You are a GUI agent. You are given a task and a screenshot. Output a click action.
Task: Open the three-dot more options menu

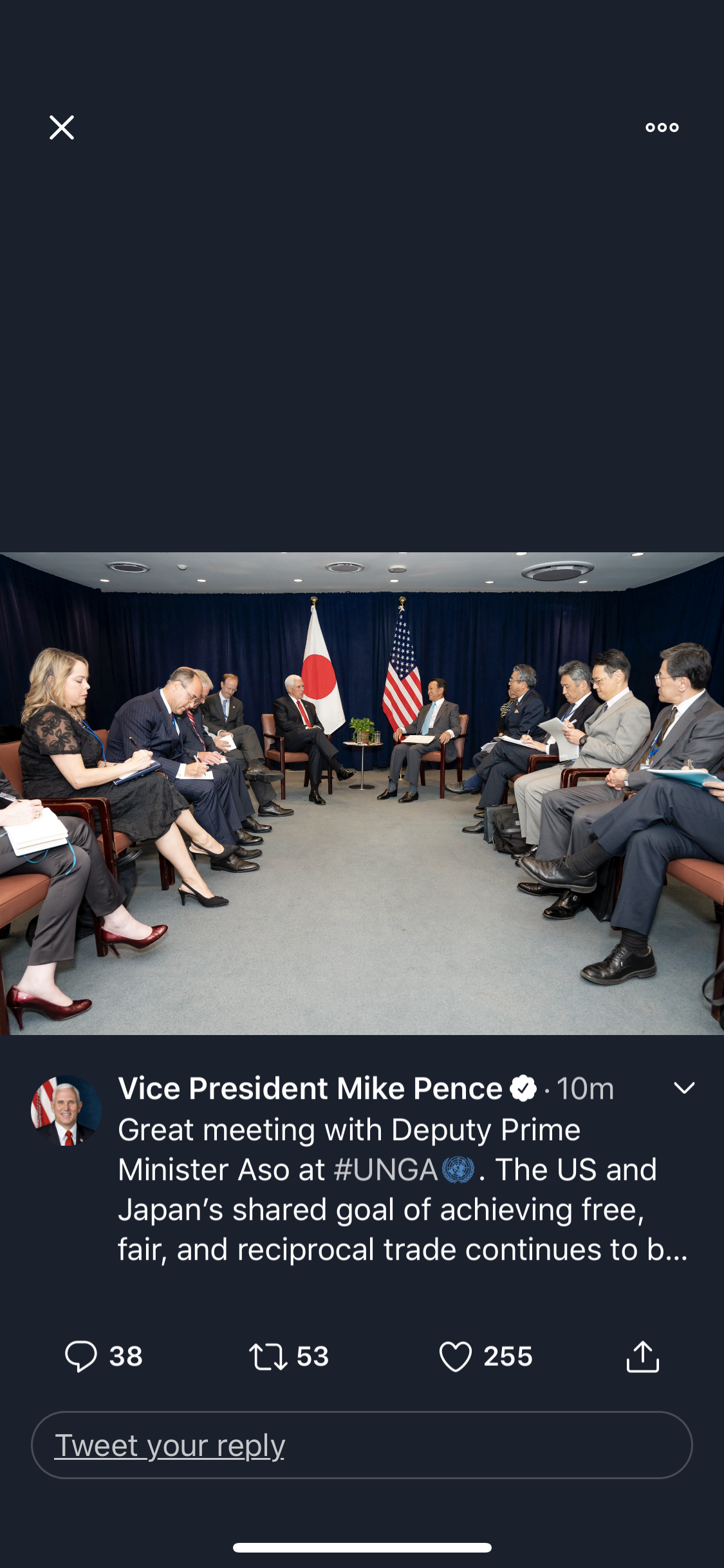(x=662, y=127)
